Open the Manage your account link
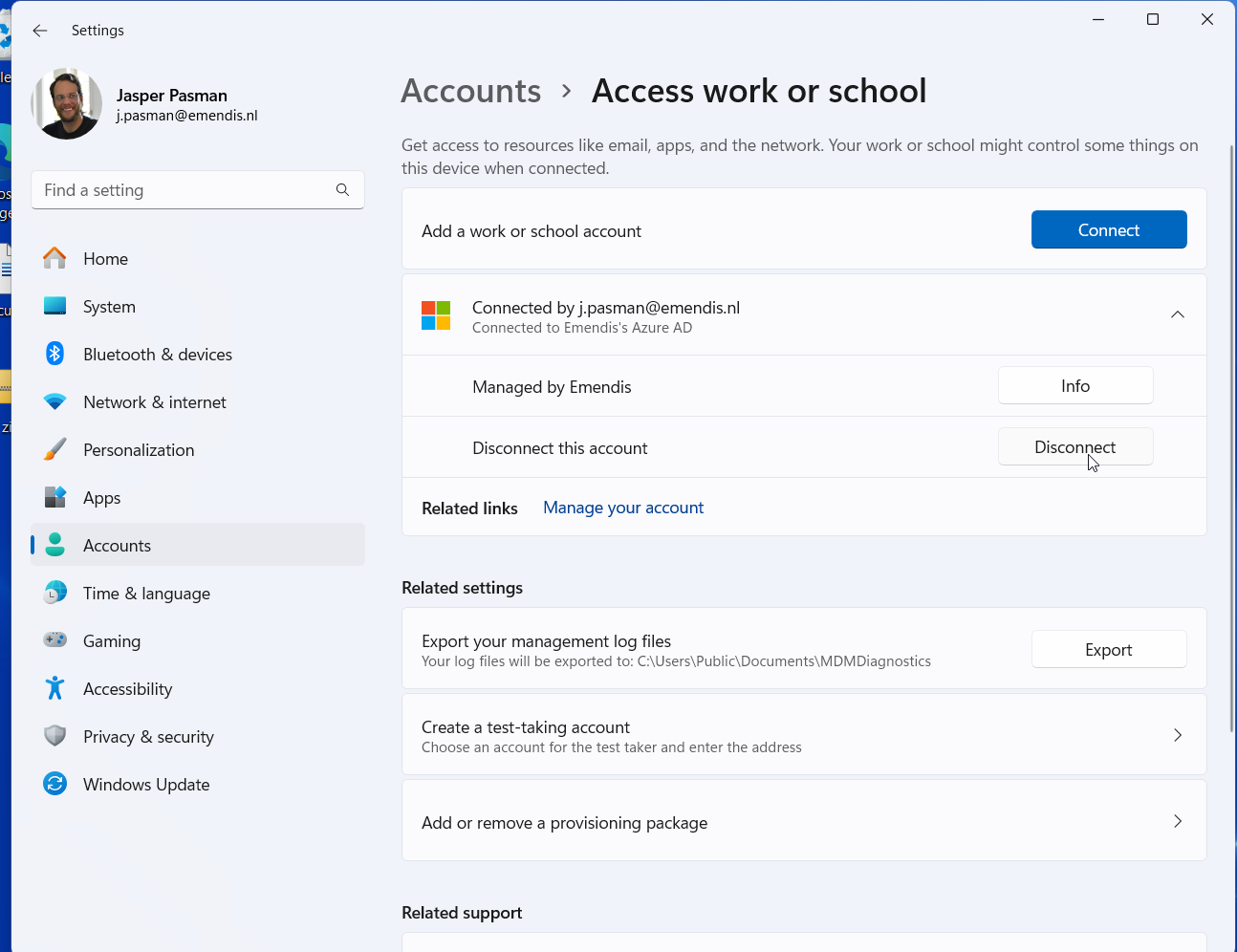Image resolution: width=1237 pixels, height=952 pixels. (622, 508)
